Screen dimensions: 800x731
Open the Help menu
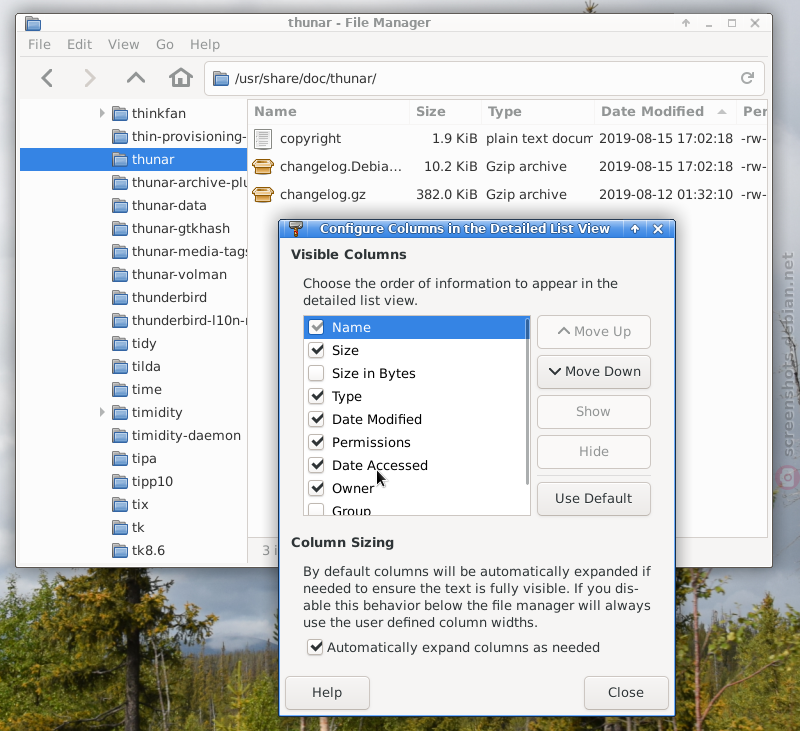205,44
